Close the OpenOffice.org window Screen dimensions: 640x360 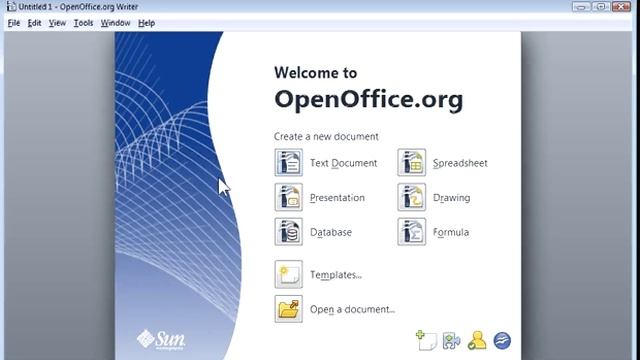tap(622, 7)
